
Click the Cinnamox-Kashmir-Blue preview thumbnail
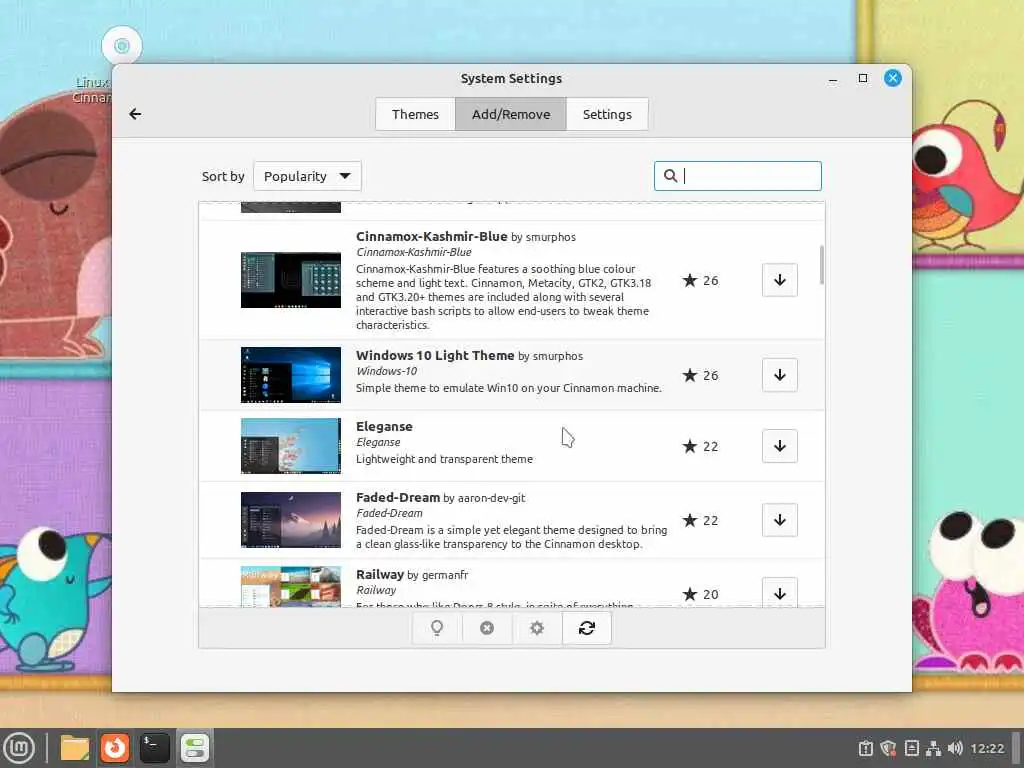click(291, 280)
